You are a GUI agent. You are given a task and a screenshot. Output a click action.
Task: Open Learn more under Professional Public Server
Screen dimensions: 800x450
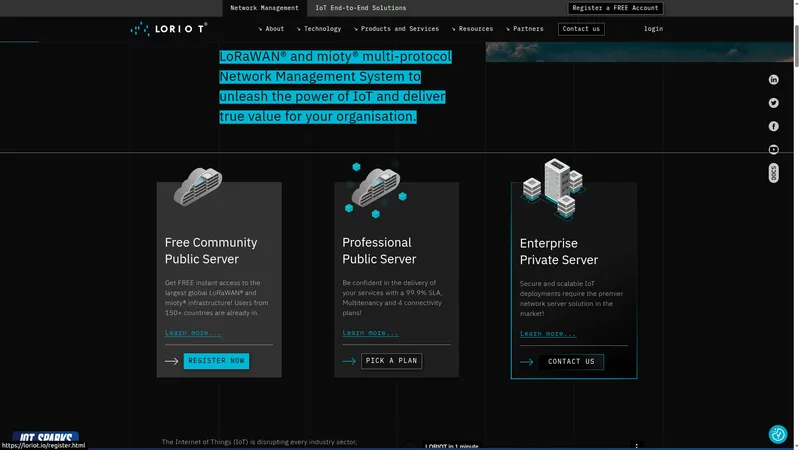(370, 333)
